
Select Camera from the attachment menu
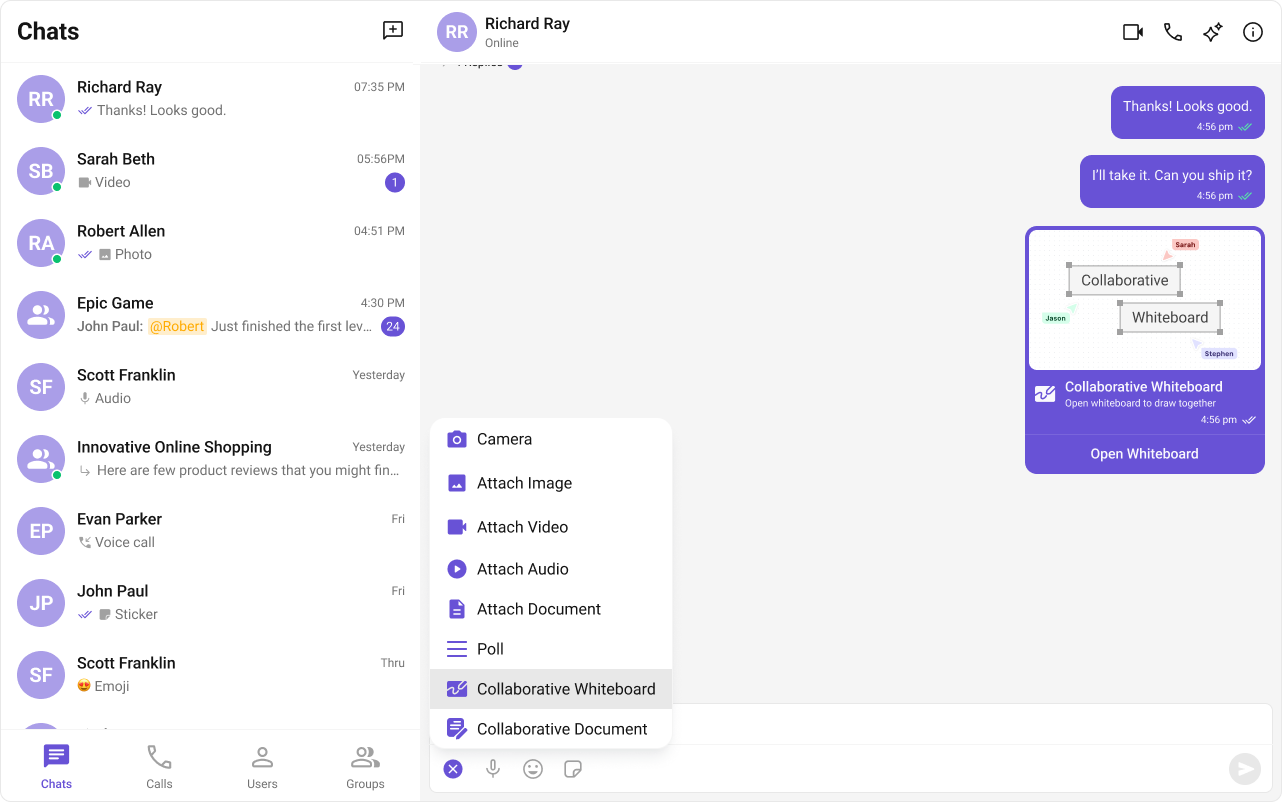(x=503, y=438)
